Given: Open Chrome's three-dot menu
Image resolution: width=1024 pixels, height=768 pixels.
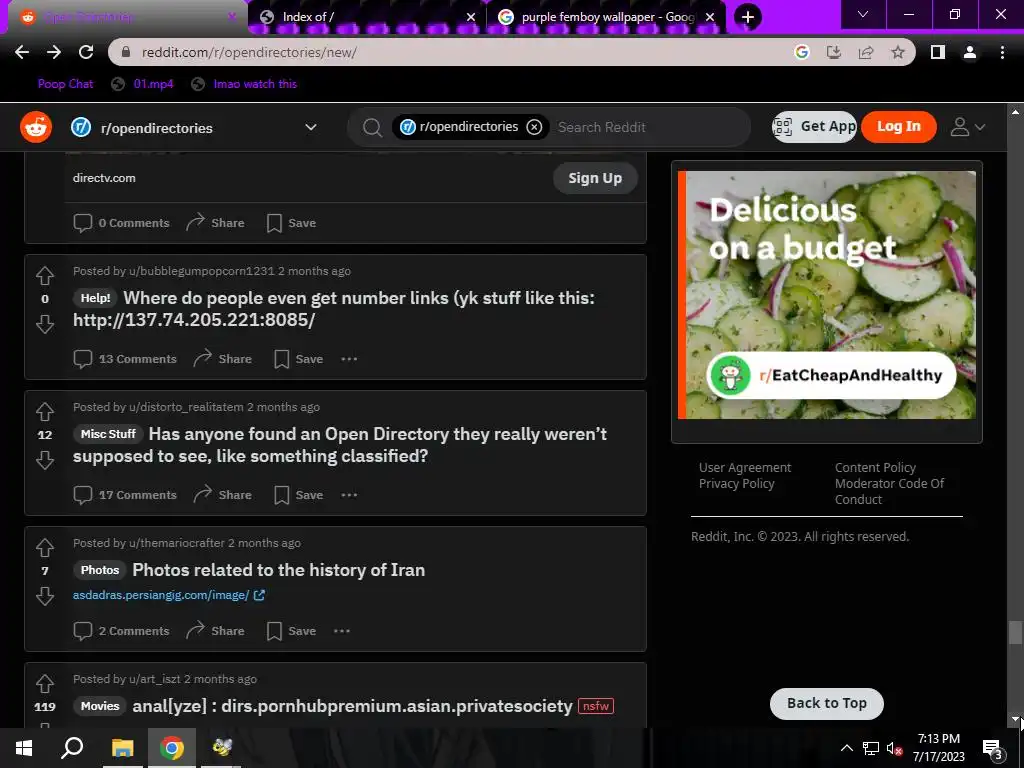Looking at the screenshot, I should [1002, 52].
